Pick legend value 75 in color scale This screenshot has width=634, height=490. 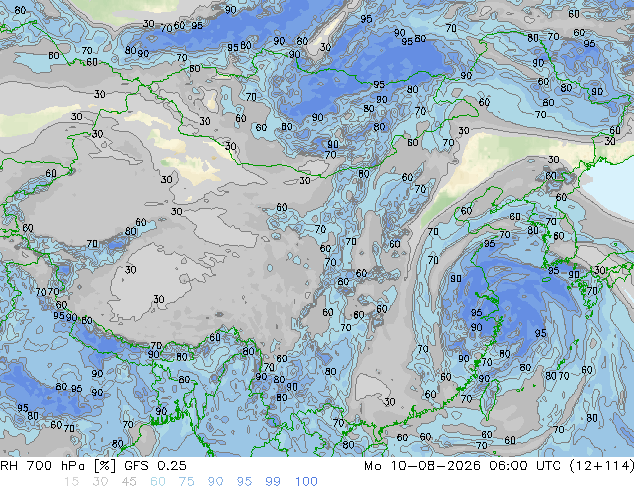tap(186, 482)
